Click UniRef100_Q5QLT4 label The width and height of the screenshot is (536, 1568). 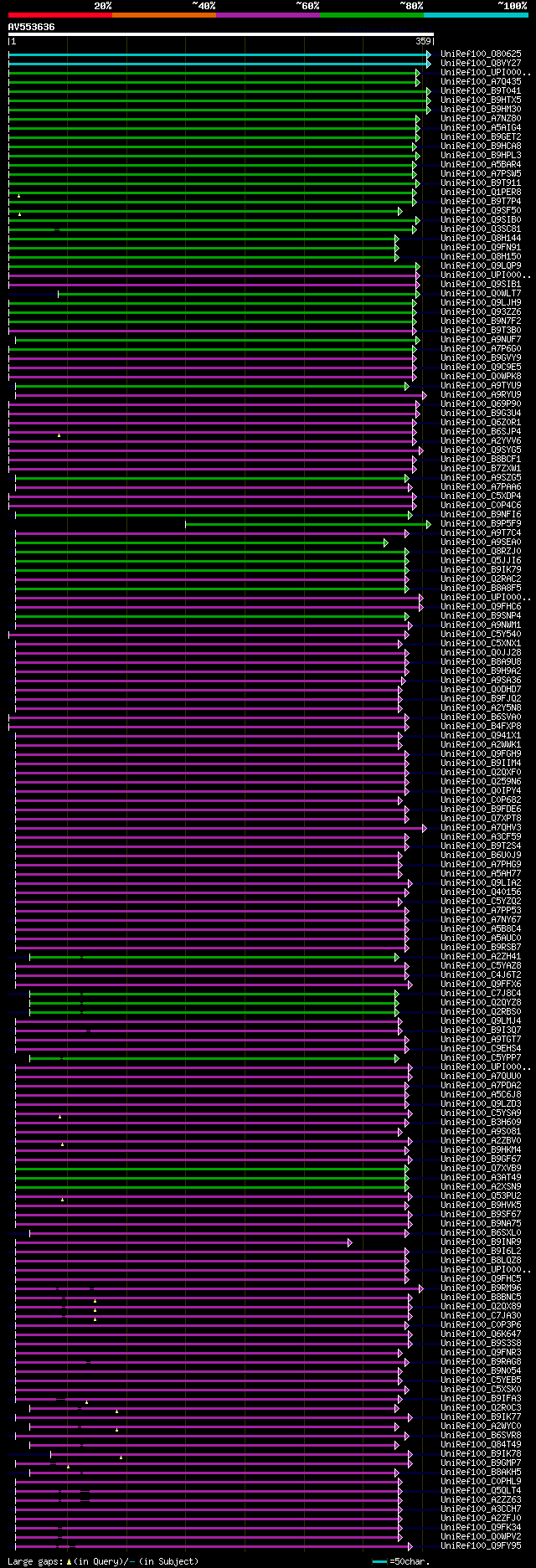coord(481,1490)
